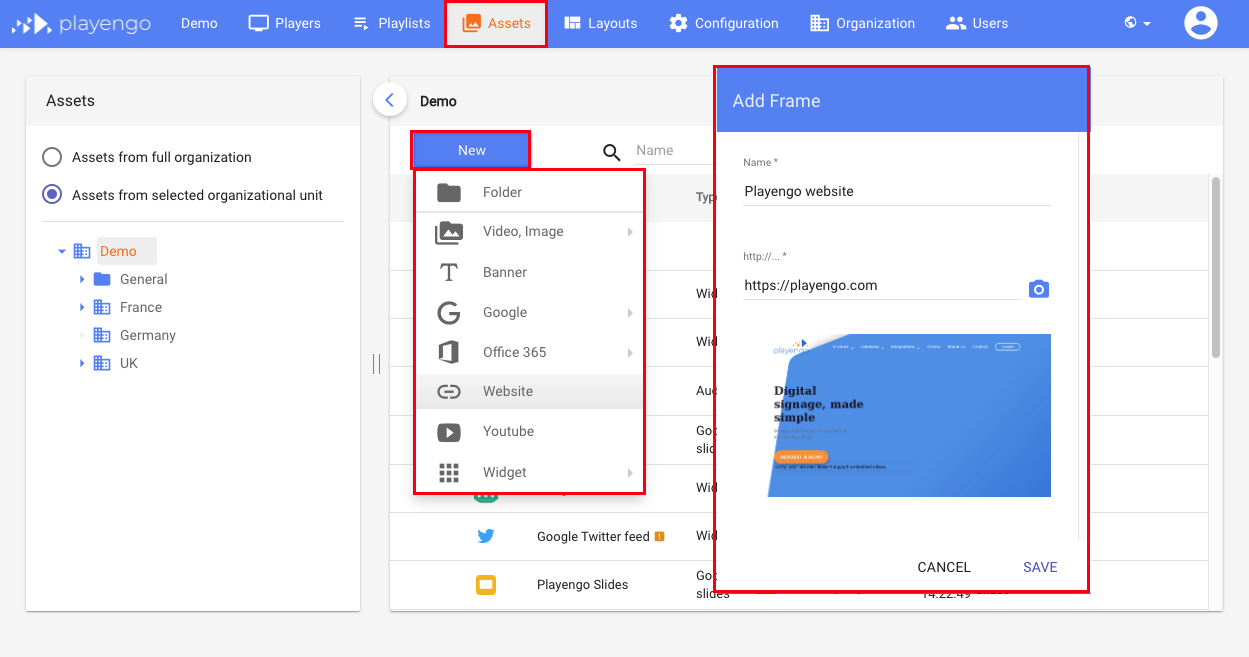This screenshot has height=657, width=1249.
Task: Expand the France organization node
Action: (x=82, y=307)
